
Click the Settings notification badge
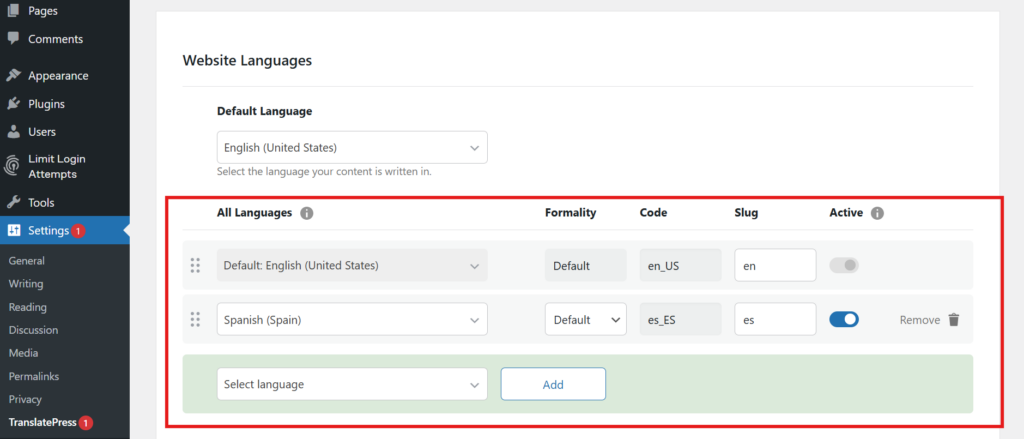coord(78,231)
